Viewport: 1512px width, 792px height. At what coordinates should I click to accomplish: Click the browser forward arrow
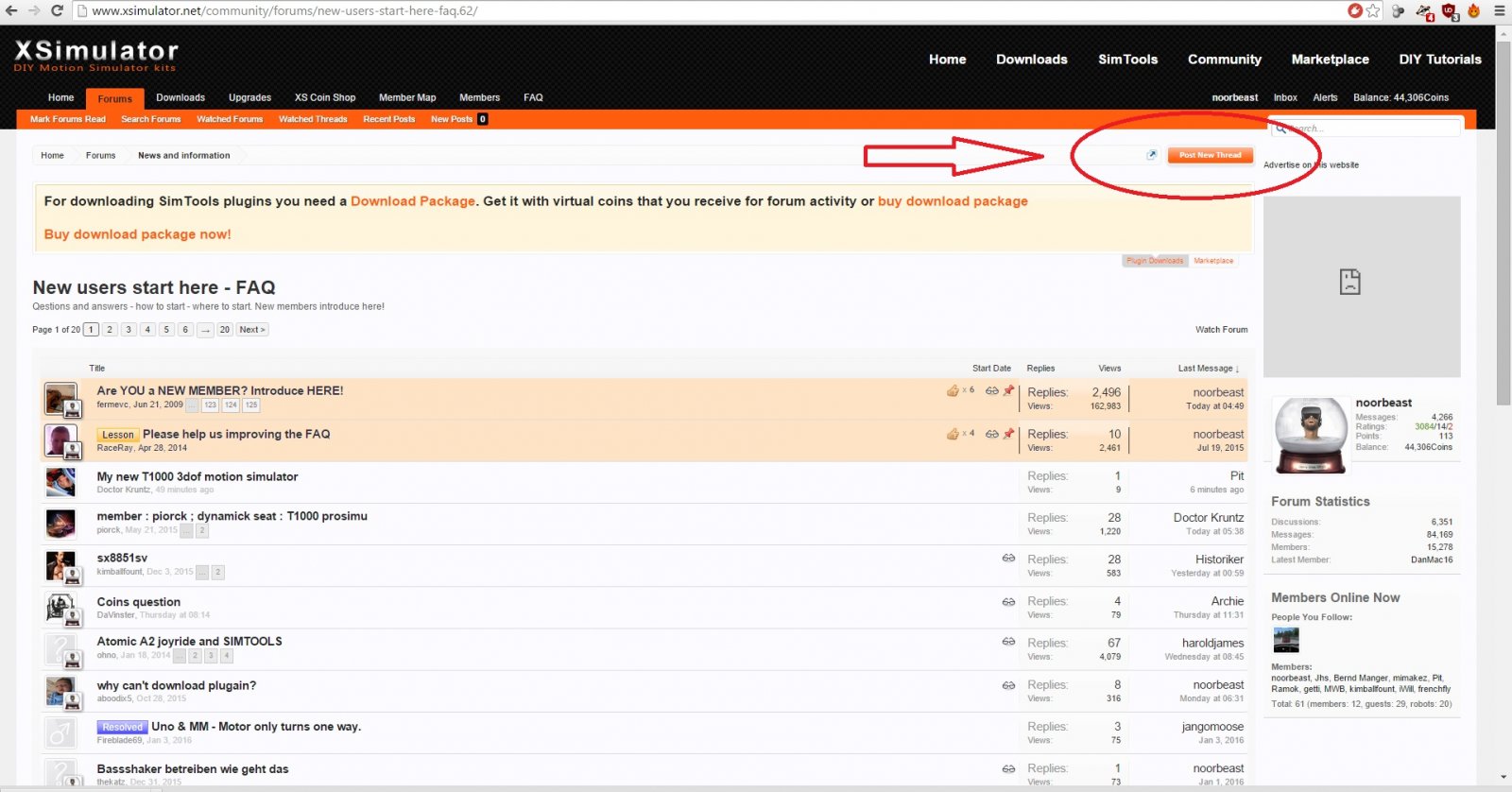click(x=34, y=10)
